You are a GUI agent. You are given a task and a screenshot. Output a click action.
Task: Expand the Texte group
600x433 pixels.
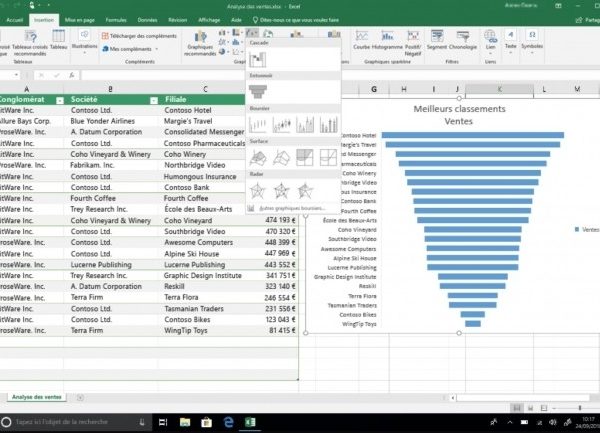(510, 41)
